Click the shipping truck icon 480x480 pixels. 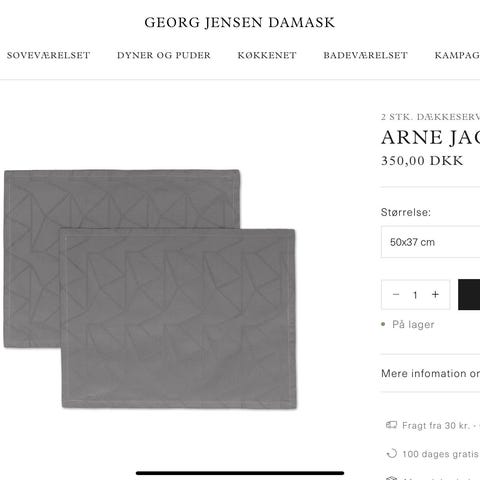click(391, 425)
